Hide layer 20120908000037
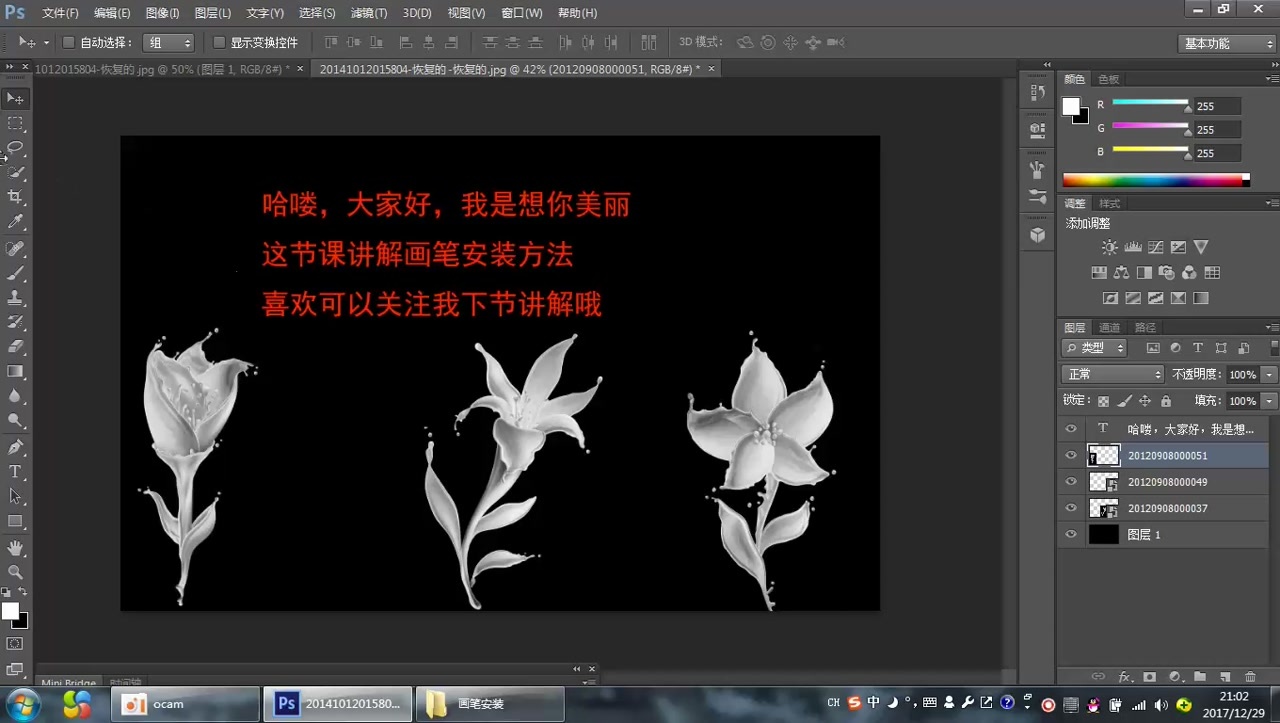The height and width of the screenshot is (723, 1280). point(1071,508)
